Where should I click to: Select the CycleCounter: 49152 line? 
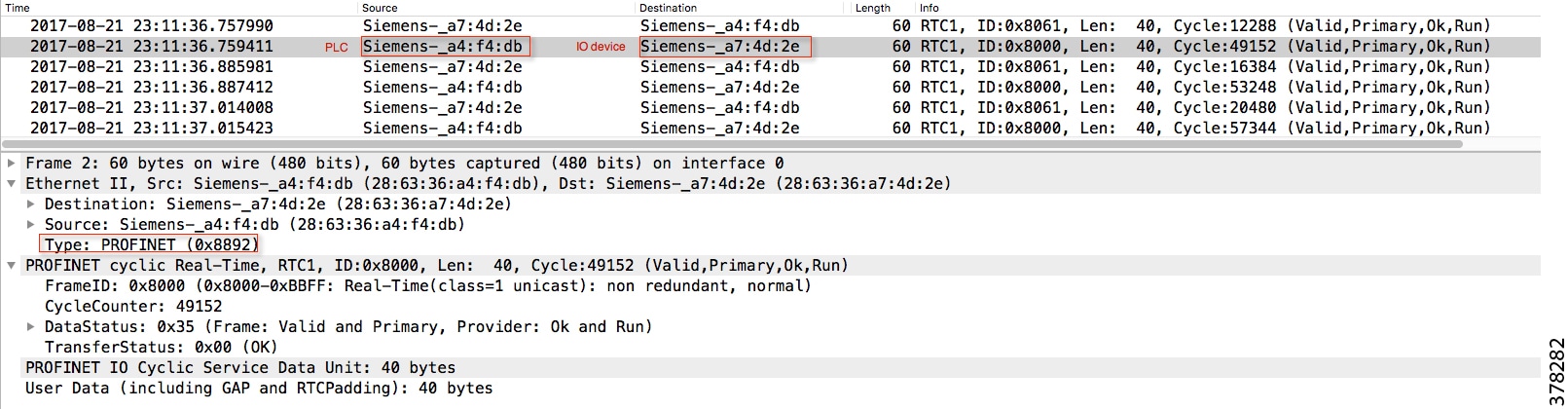tap(133, 306)
